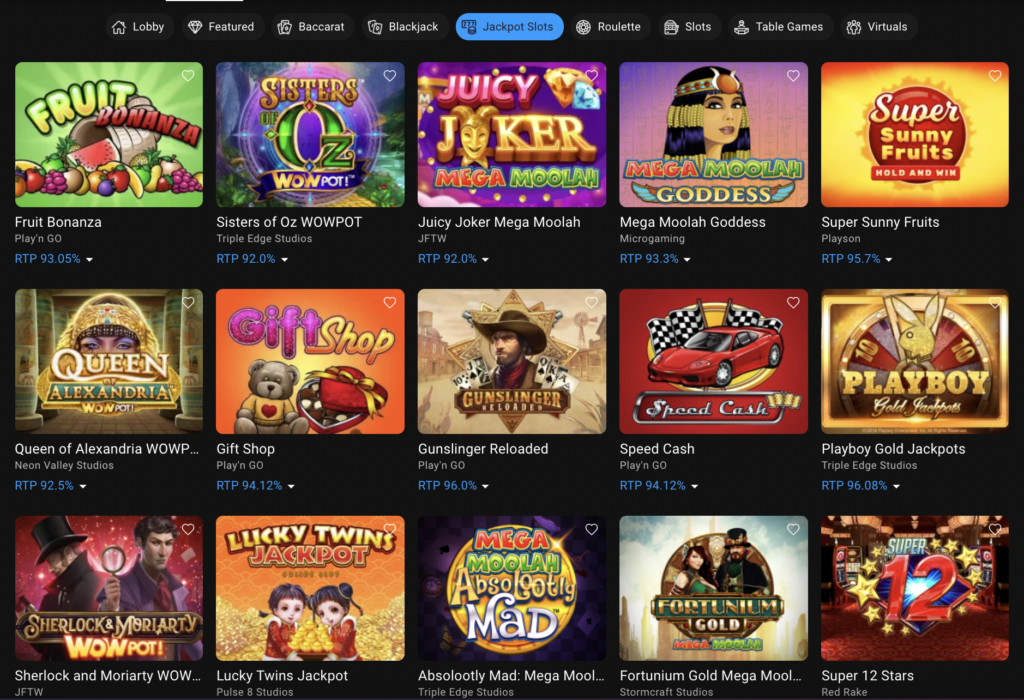The height and width of the screenshot is (700, 1024).
Task: Click heart icon on Playboy Gold Jackpots
Action: coord(995,302)
